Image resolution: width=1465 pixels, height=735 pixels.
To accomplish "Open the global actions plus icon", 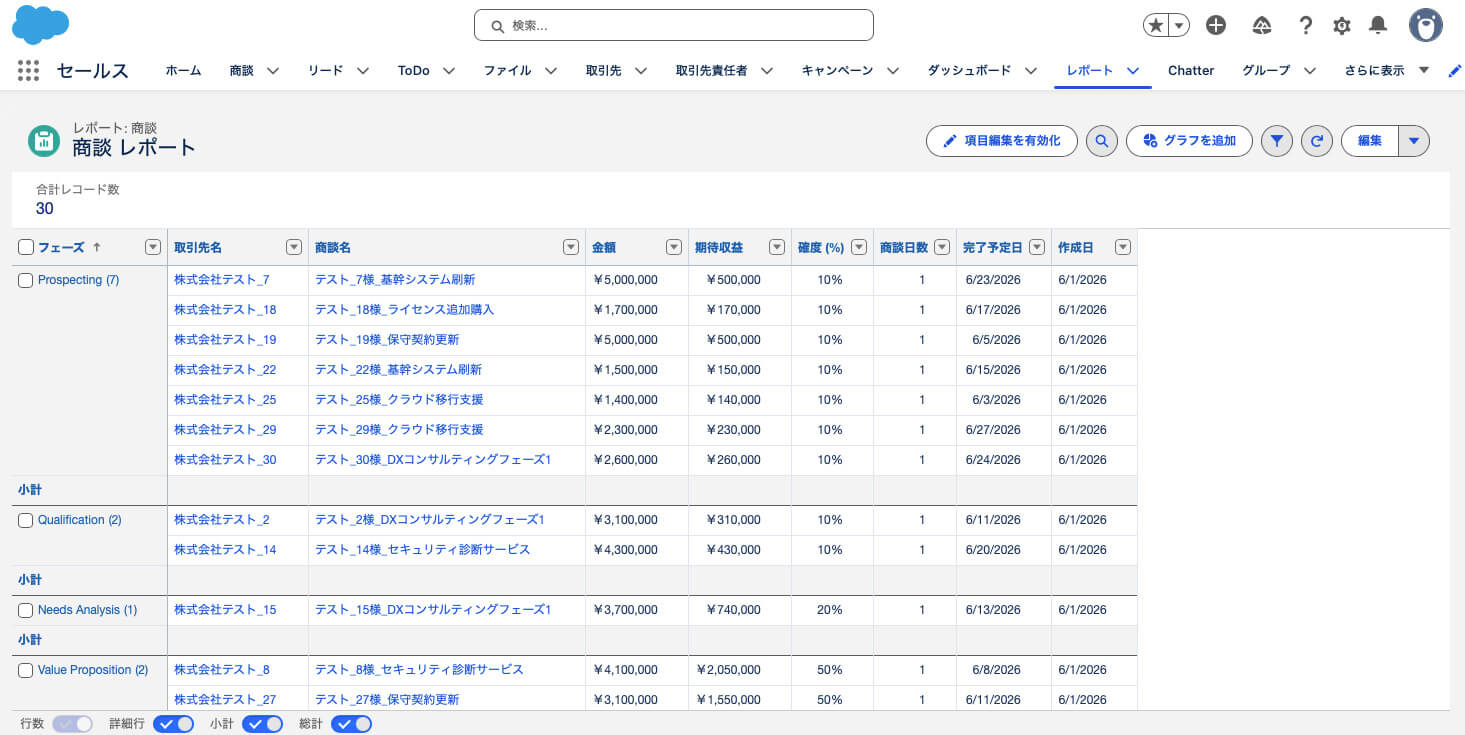I will pyautogui.click(x=1216, y=26).
